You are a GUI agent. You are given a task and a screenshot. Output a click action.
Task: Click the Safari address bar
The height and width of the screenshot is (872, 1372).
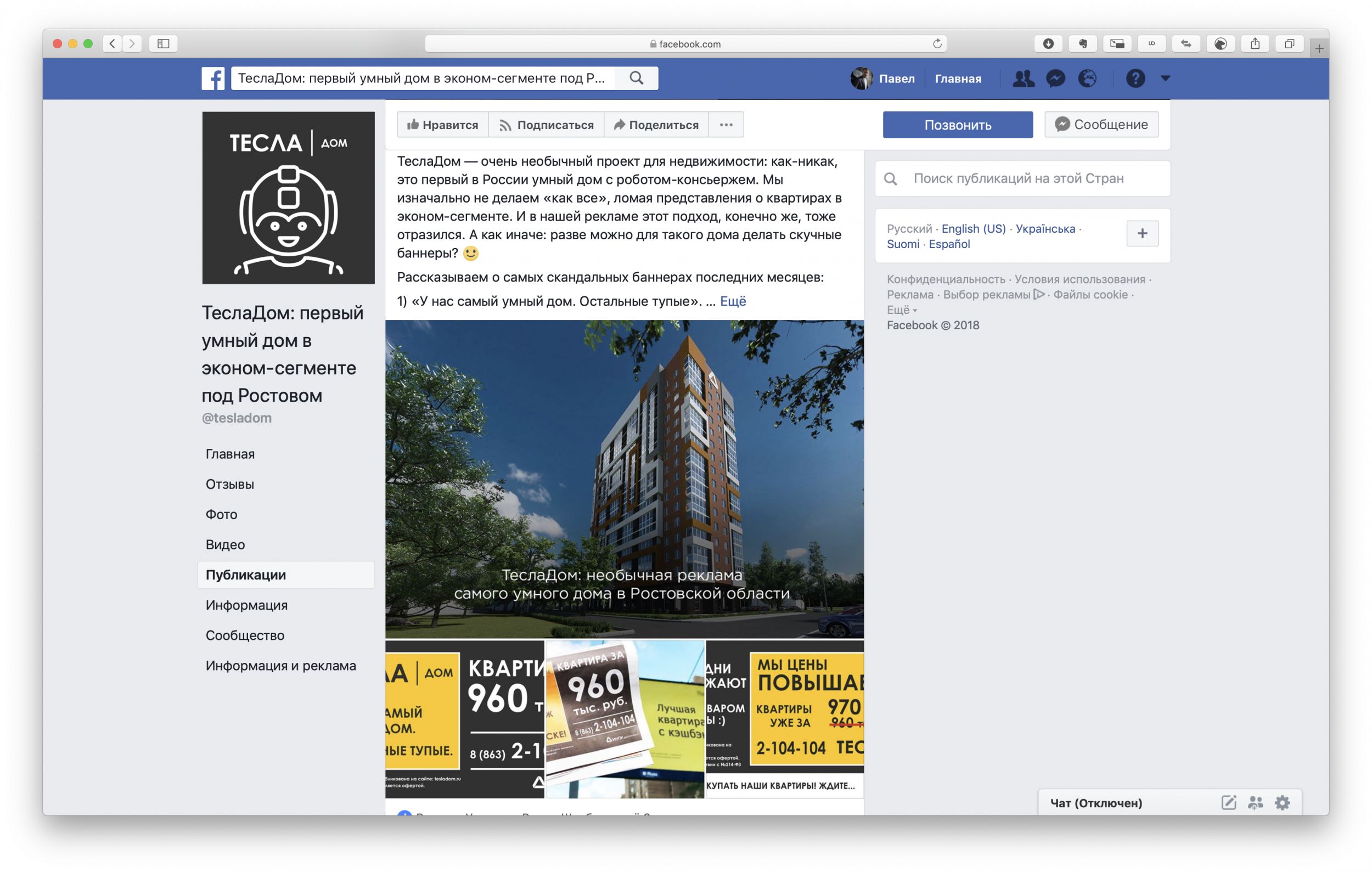pyautogui.click(x=686, y=44)
